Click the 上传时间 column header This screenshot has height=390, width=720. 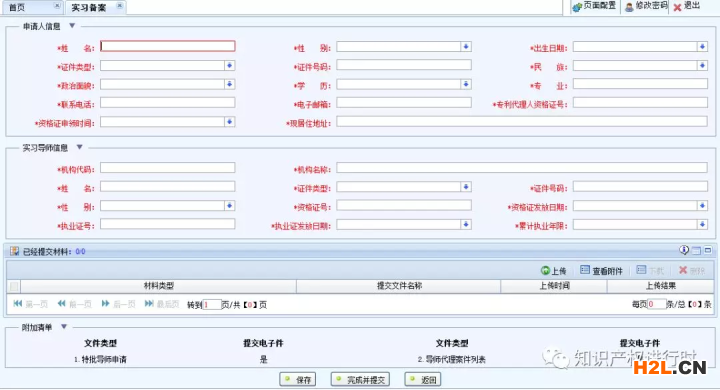554,286
